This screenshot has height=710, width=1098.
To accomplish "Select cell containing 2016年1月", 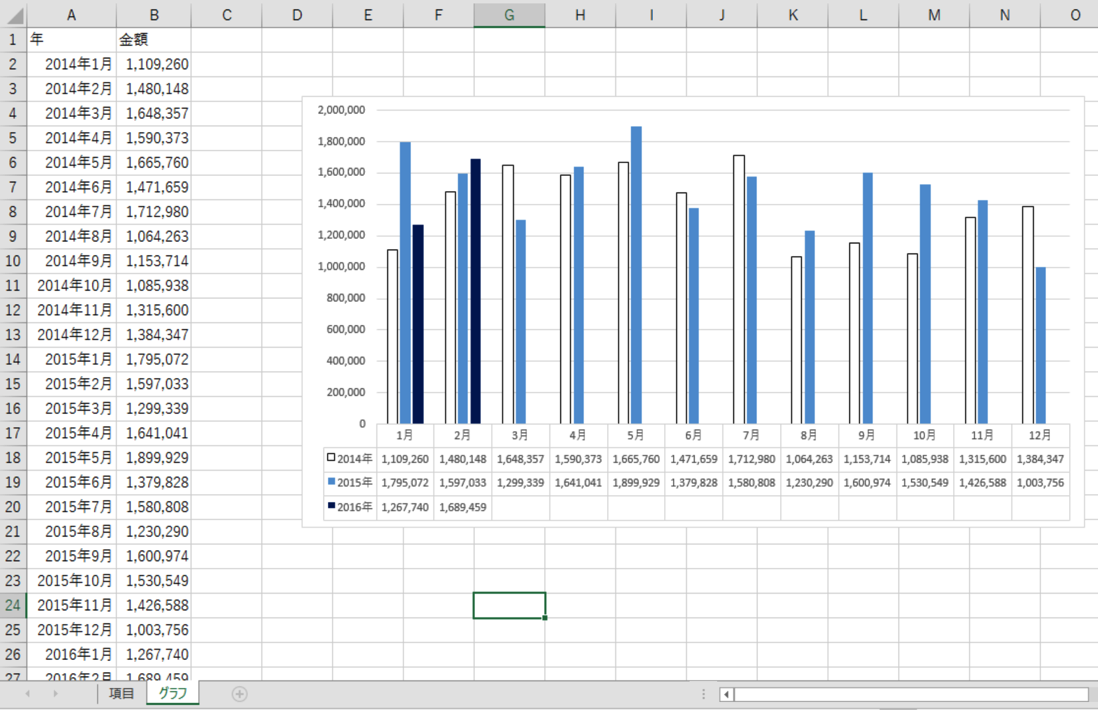I will pos(71,655).
